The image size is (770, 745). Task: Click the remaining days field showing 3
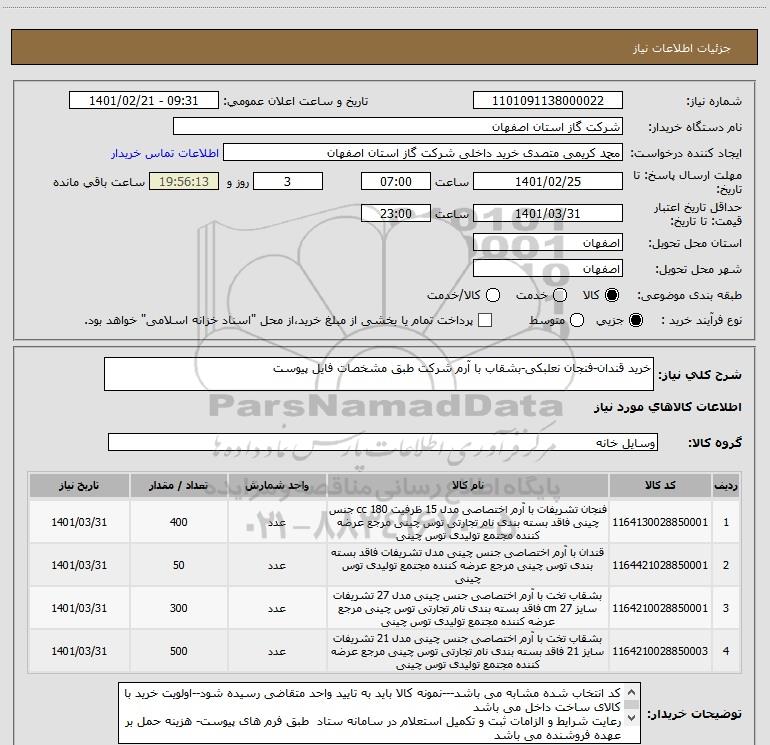point(288,181)
